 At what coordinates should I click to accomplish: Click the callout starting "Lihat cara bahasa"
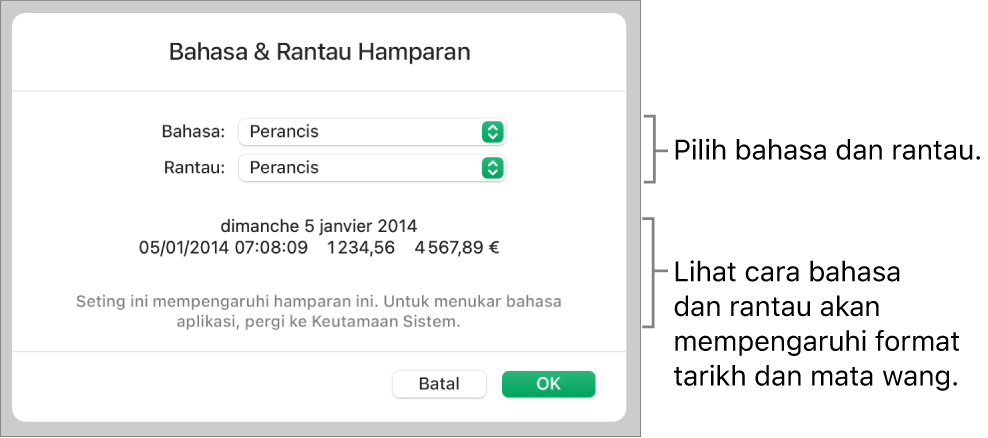(816, 327)
